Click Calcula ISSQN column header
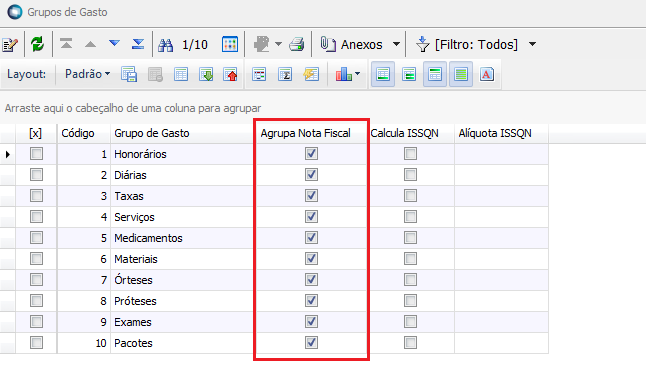 (410, 134)
